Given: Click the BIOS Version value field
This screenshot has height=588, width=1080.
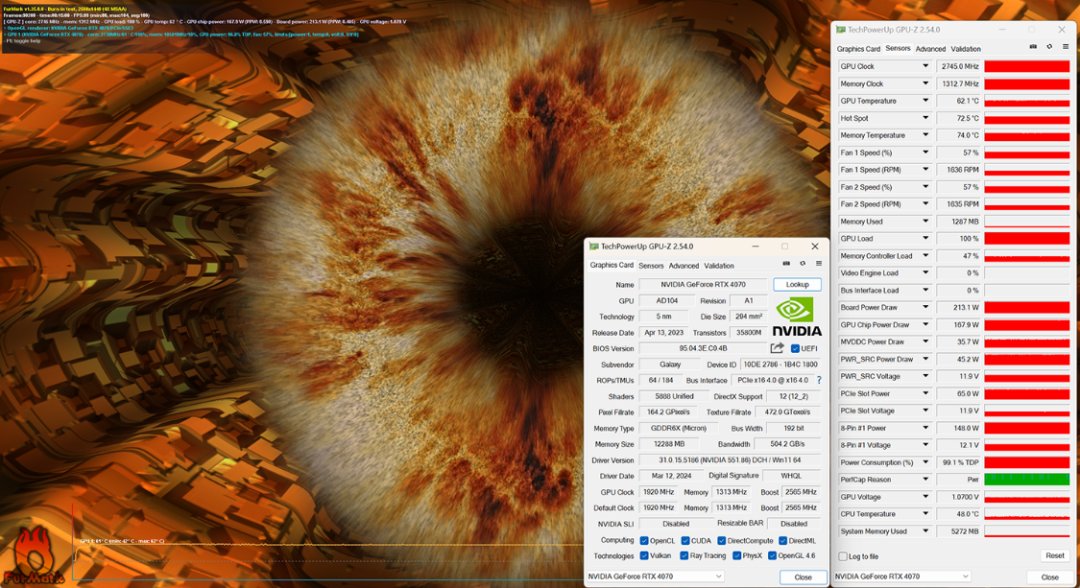Looking at the screenshot, I should [x=703, y=348].
